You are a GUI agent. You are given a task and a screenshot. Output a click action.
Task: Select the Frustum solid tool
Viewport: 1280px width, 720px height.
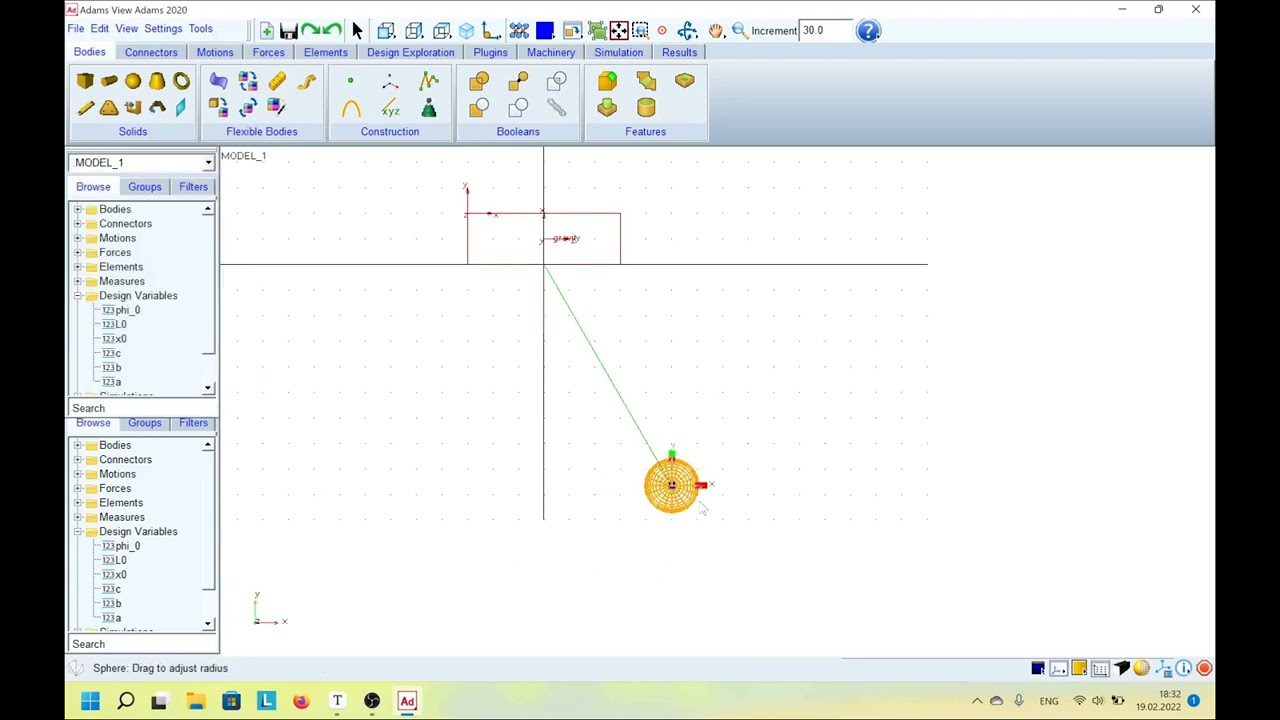157,81
